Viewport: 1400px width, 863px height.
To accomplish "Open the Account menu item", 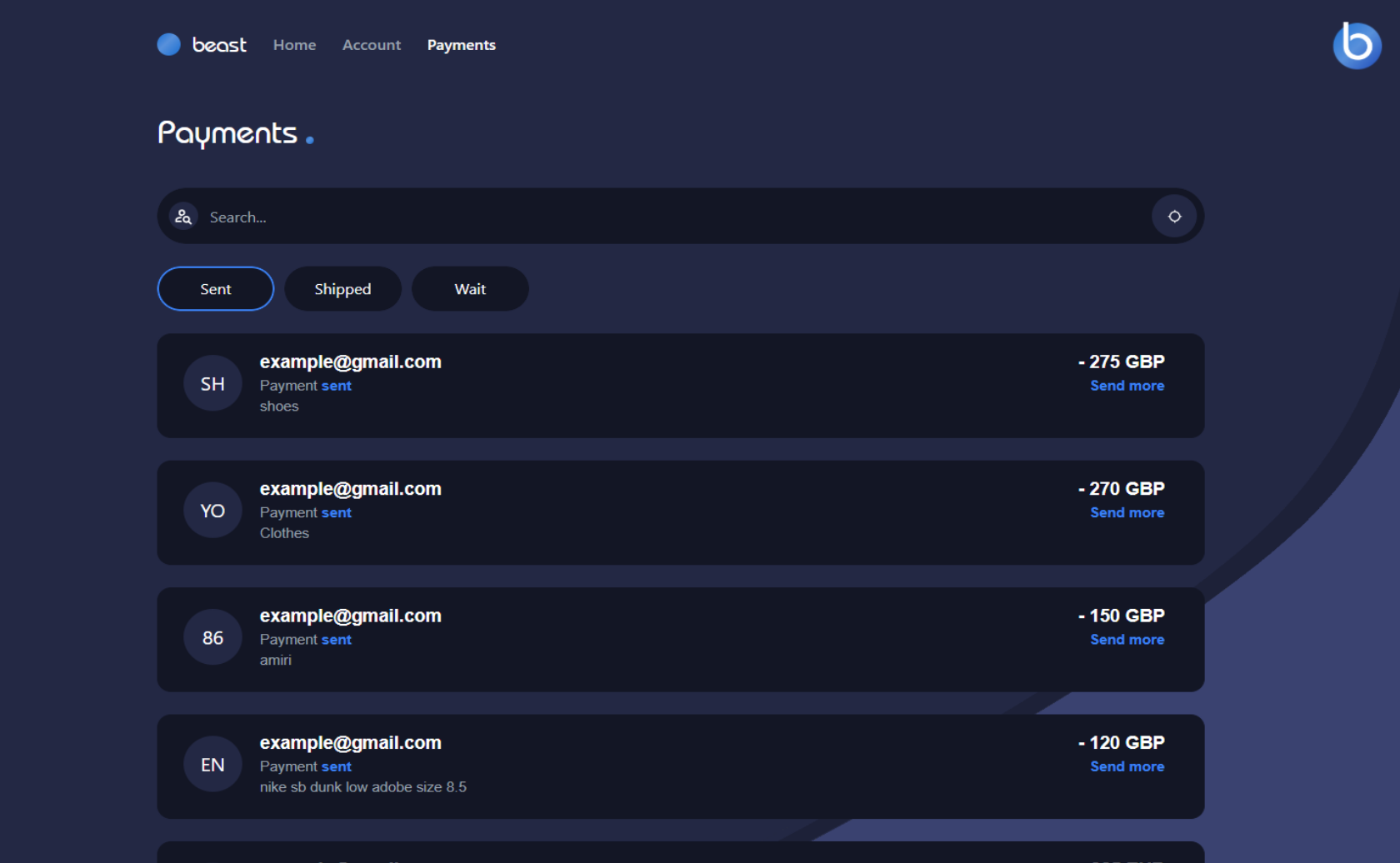I will tap(371, 45).
